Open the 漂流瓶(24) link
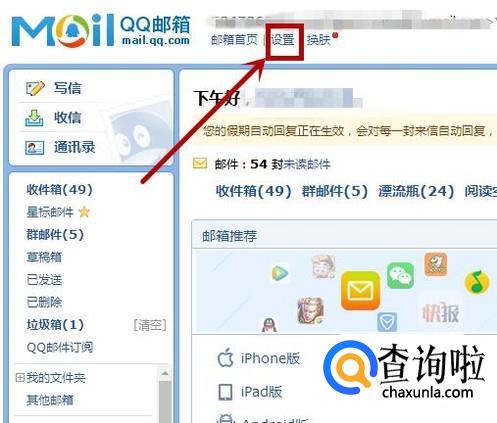This screenshot has height=423, width=497. [x=416, y=191]
